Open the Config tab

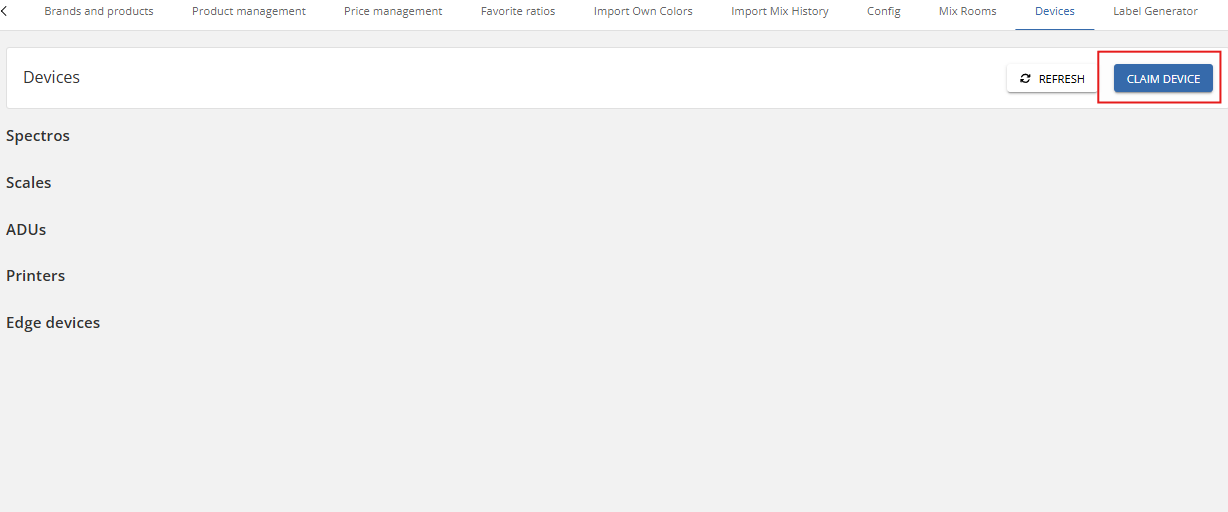click(884, 12)
